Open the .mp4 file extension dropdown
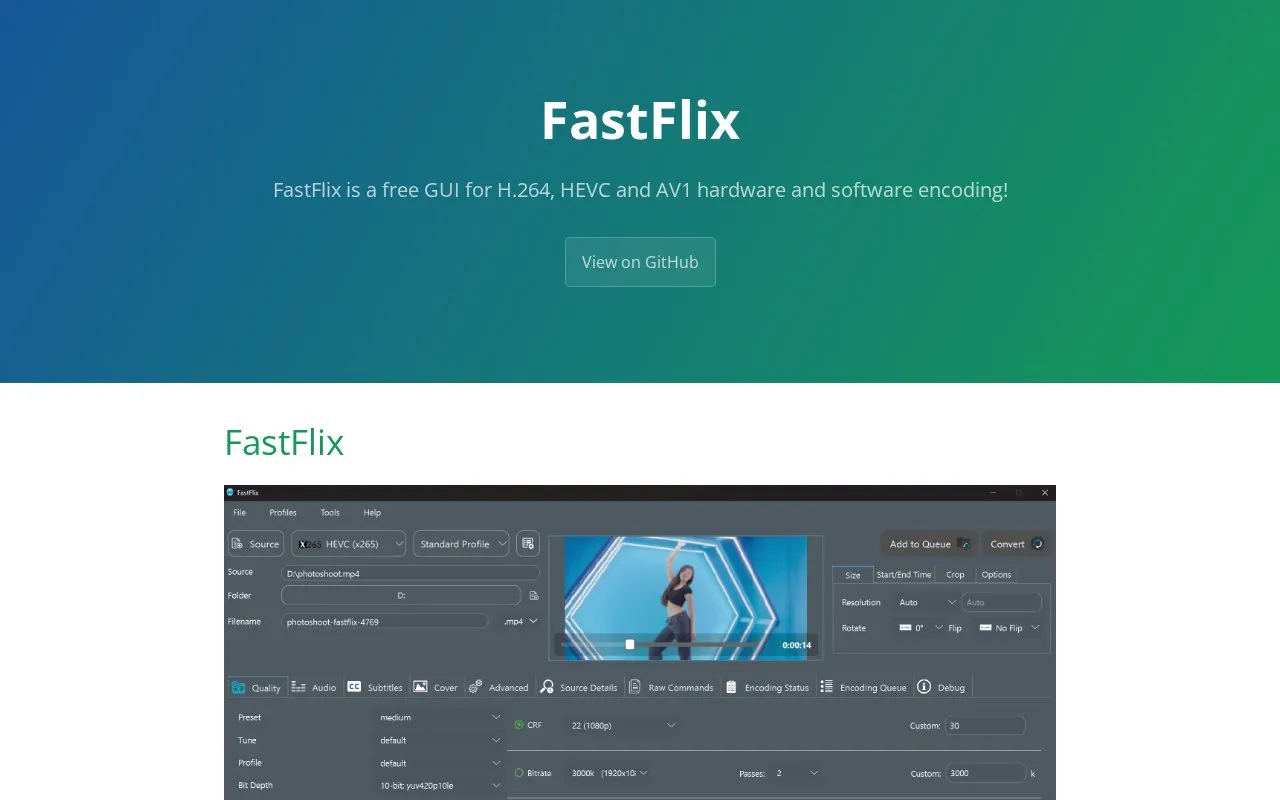The image size is (1280, 800). (x=520, y=621)
